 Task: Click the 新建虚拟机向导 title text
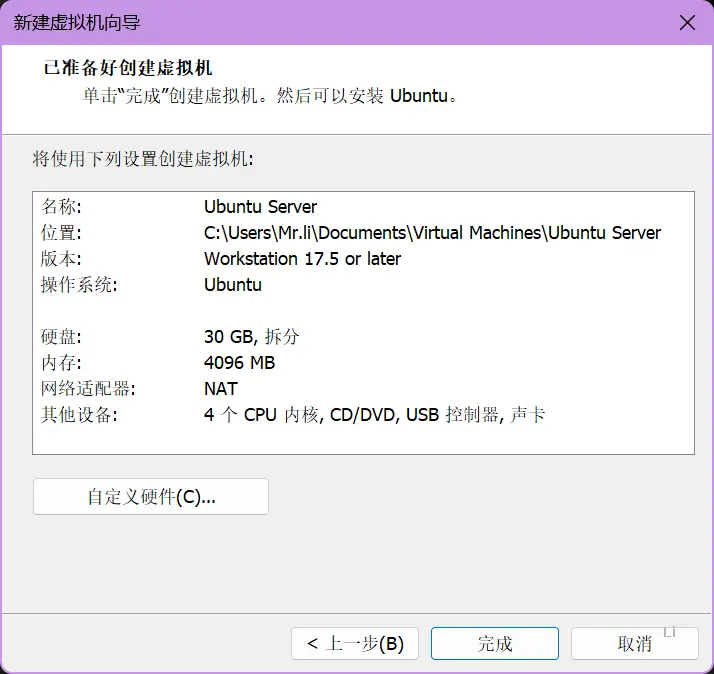[x=77, y=22]
